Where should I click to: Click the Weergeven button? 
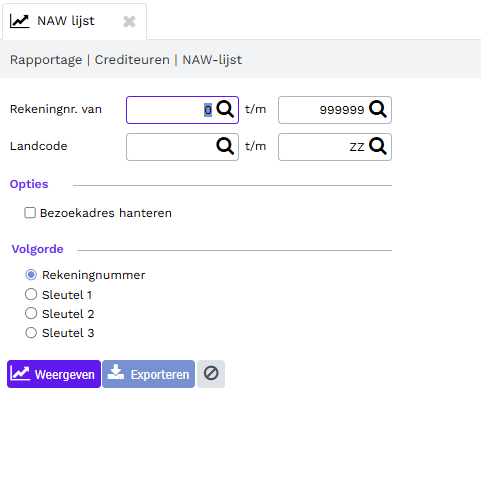(x=54, y=374)
